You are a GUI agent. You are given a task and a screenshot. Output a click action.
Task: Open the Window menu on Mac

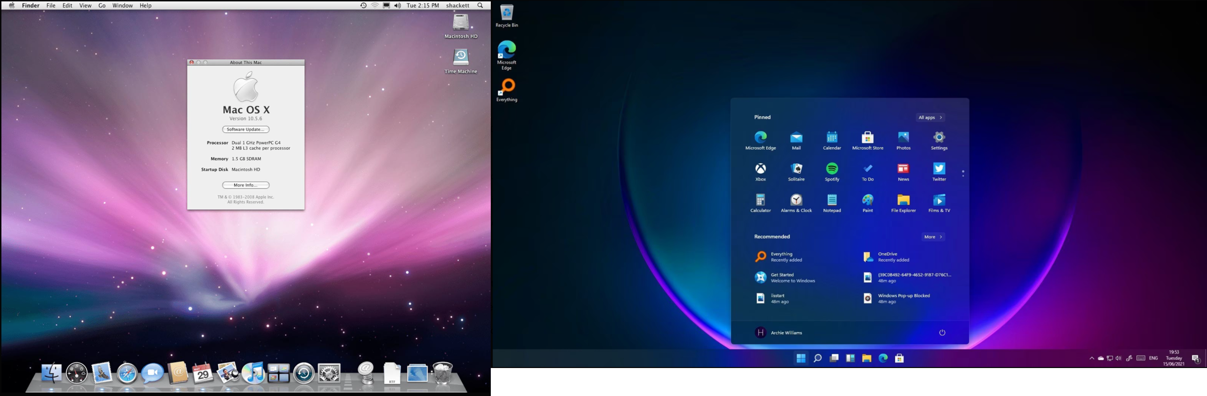click(x=122, y=5)
